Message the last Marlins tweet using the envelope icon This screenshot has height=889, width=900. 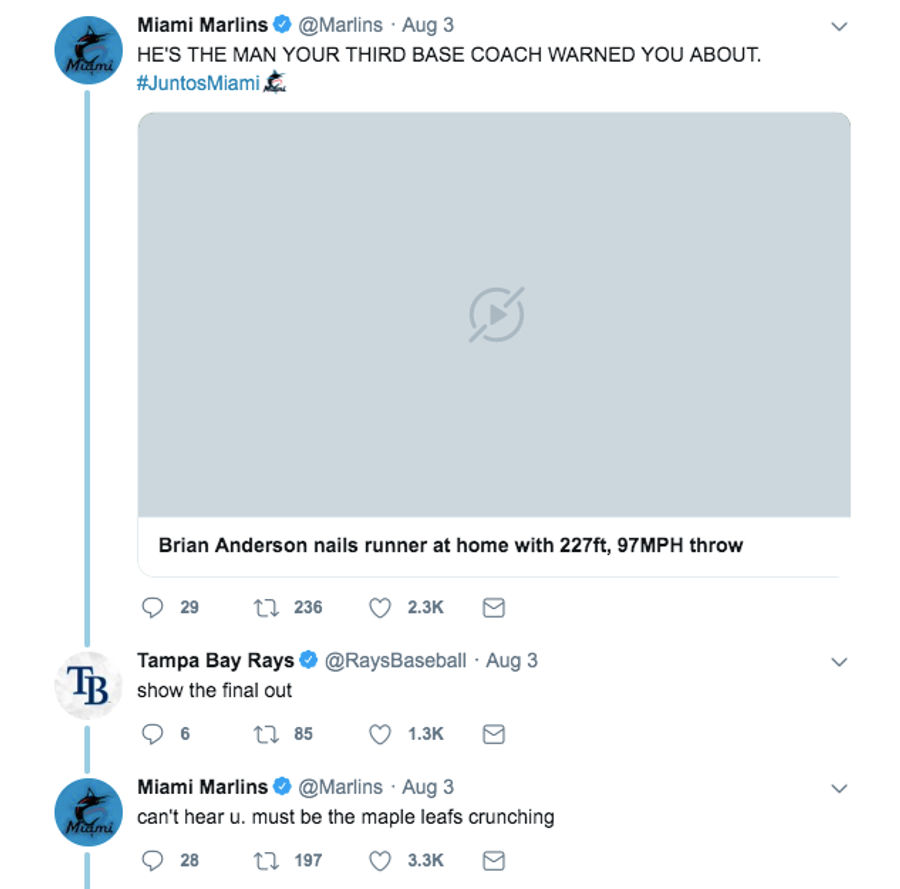click(494, 860)
